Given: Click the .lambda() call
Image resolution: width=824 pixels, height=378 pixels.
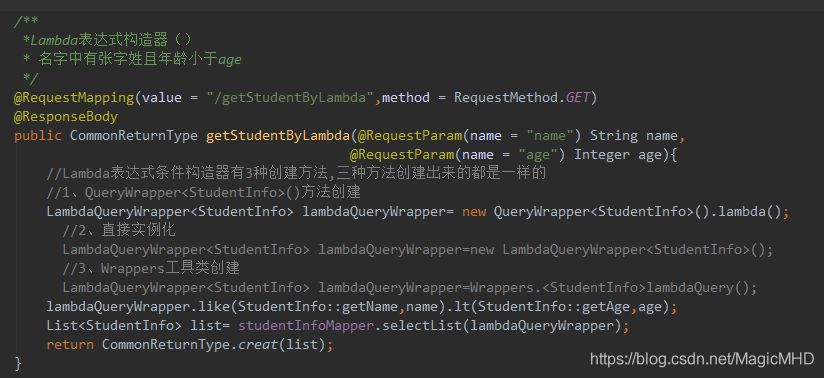Looking at the screenshot, I should [x=745, y=212].
